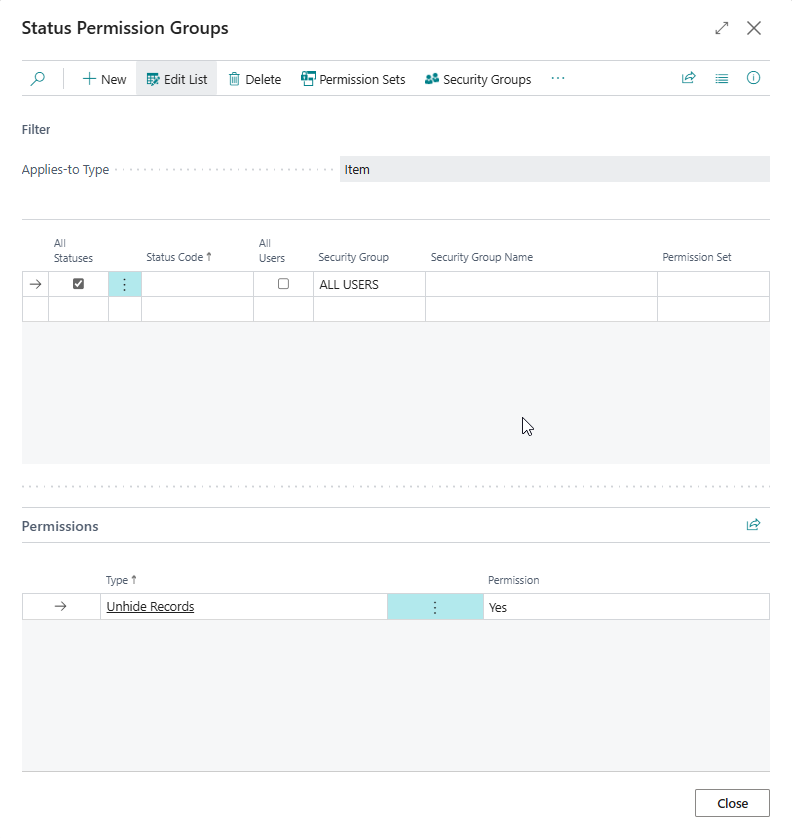The width and height of the screenshot is (792, 838).
Task: Open Security Groups
Action: pyautogui.click(x=478, y=79)
